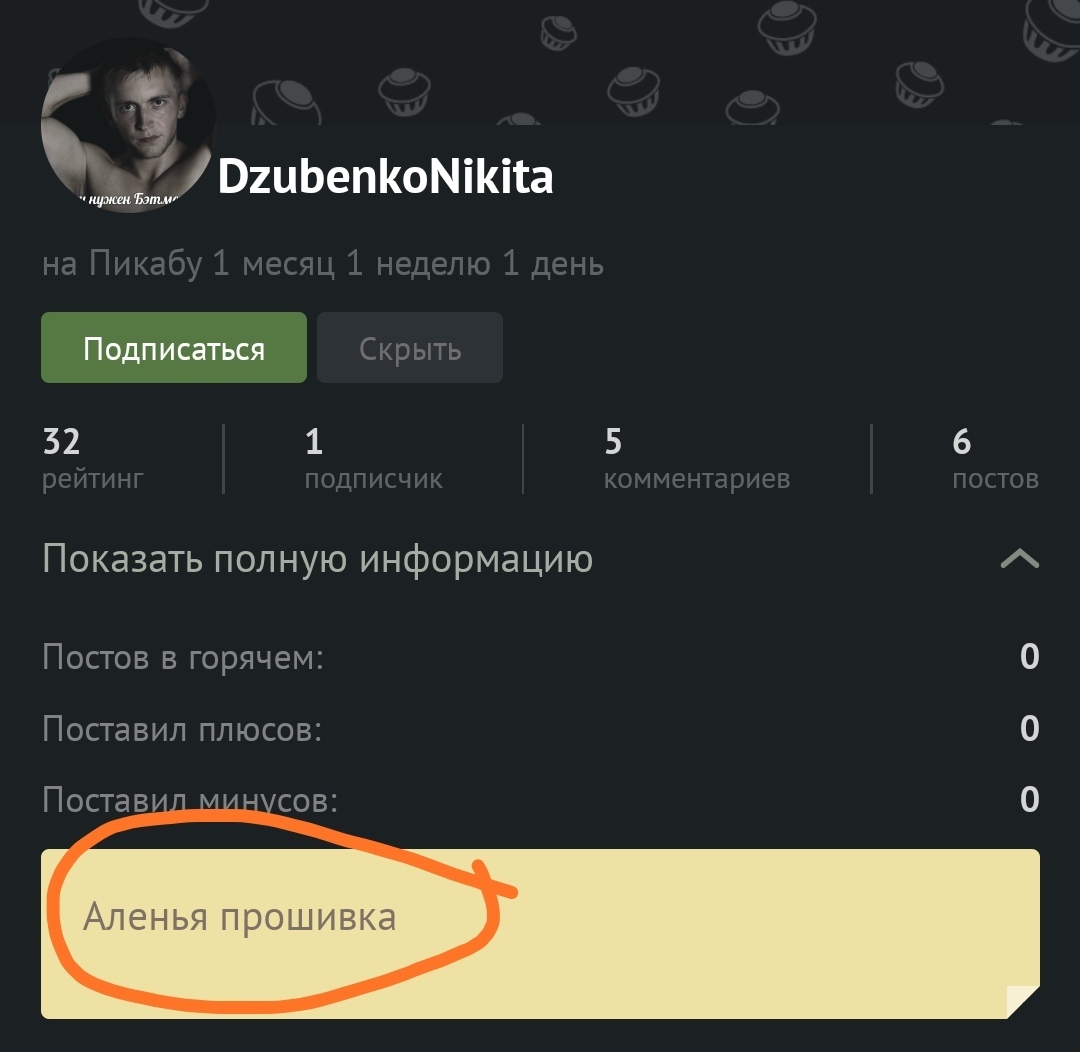This screenshot has height=1052, width=1080.
Task: Hide the user with the Скрыть button
Action: click(x=410, y=347)
